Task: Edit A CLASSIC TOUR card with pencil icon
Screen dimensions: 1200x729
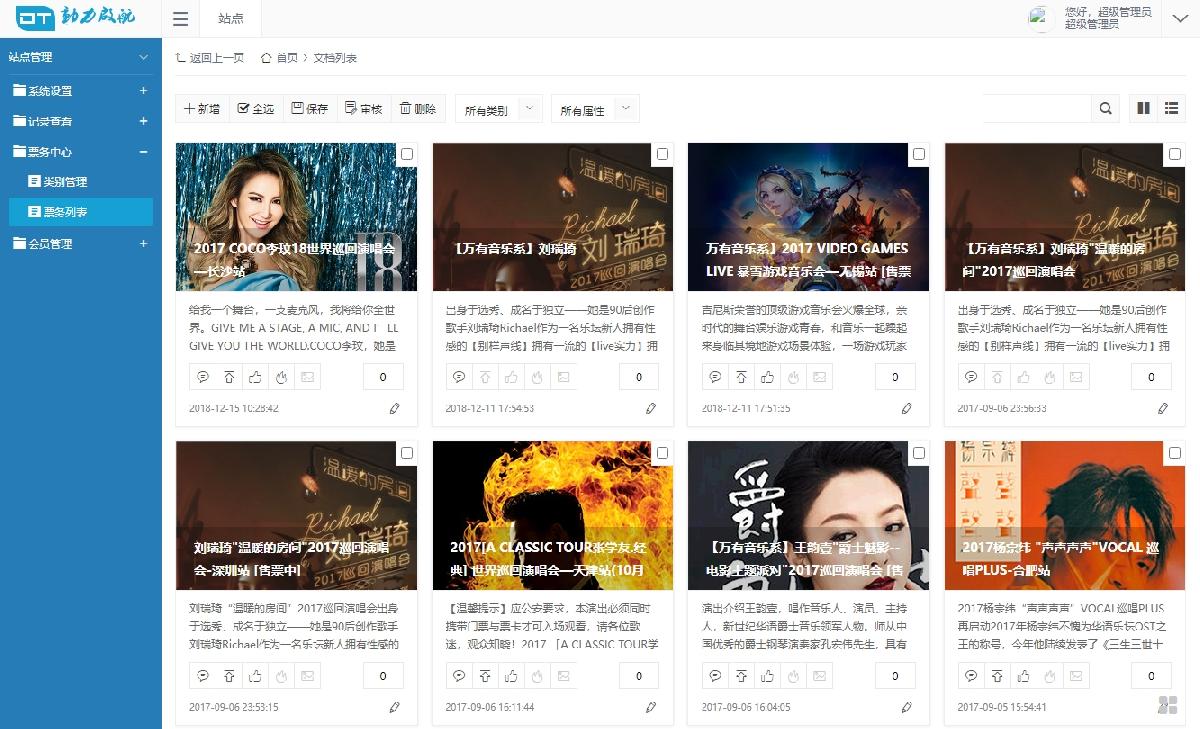Action: pos(651,707)
